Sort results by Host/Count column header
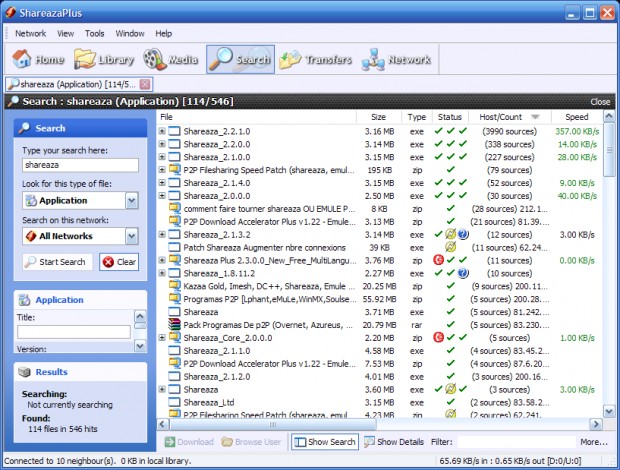 (501, 117)
